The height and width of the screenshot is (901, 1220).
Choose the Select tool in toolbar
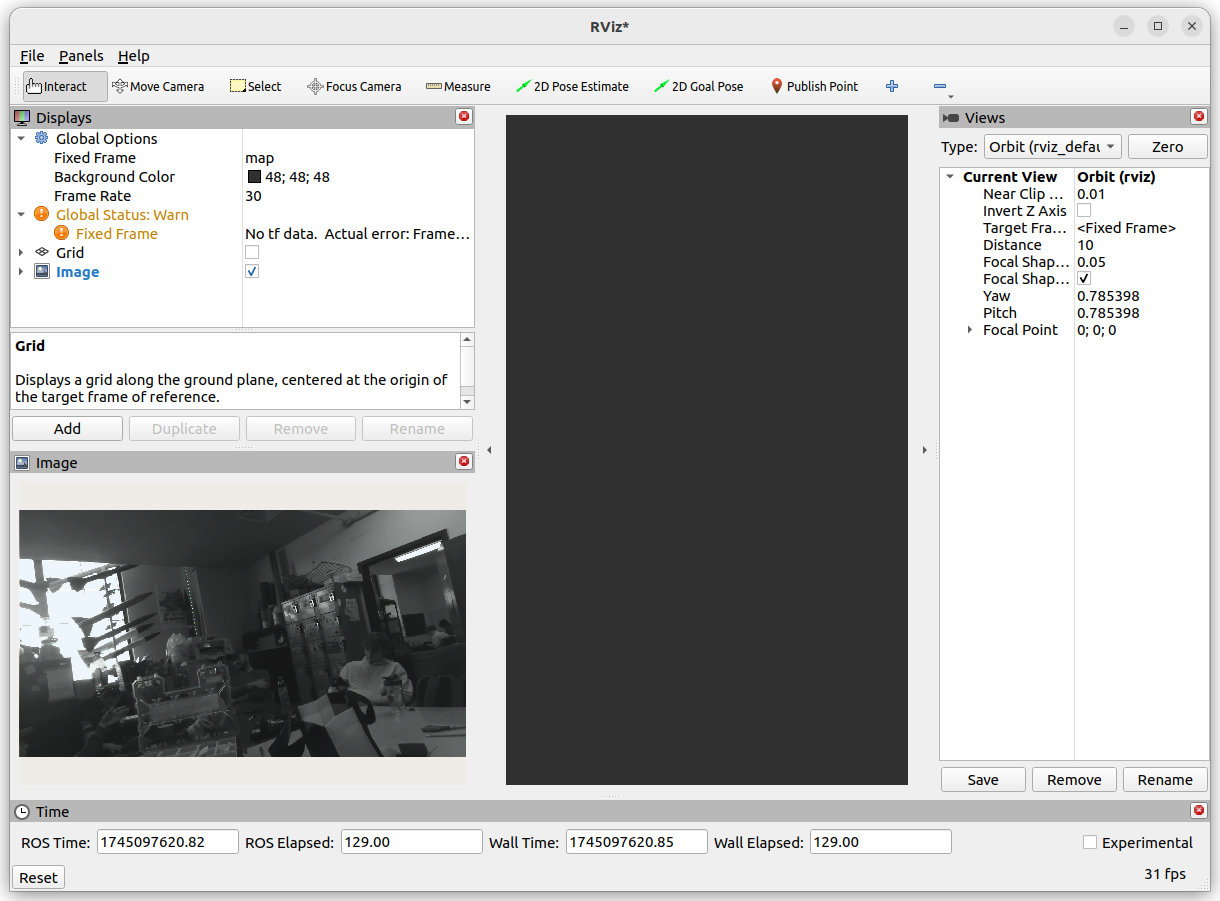tap(255, 86)
